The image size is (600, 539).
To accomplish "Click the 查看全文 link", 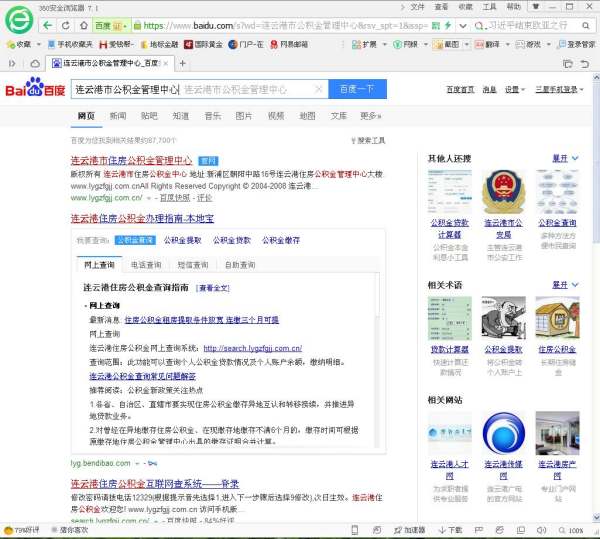I will coord(213,288).
